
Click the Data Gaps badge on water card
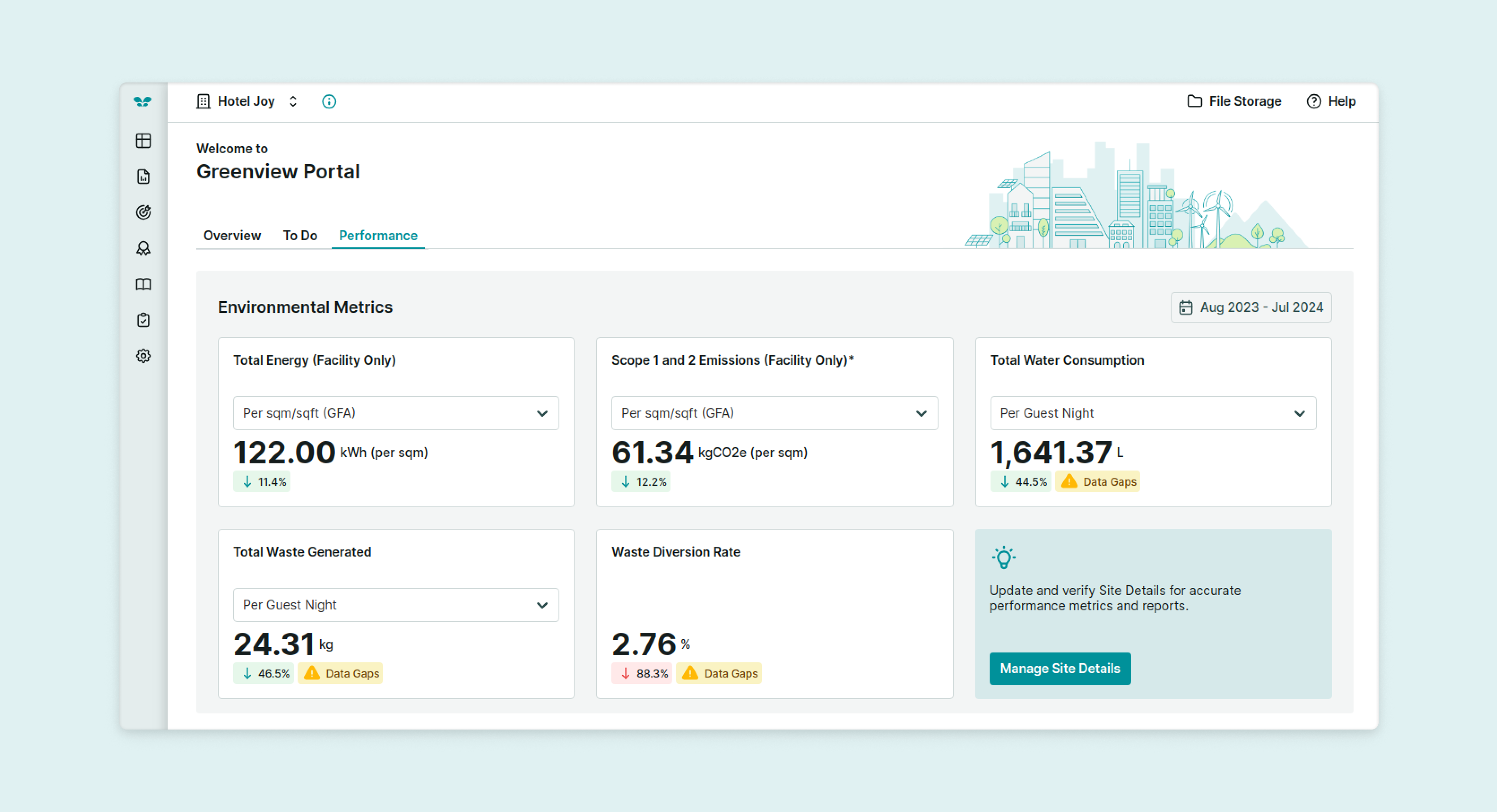(1097, 481)
